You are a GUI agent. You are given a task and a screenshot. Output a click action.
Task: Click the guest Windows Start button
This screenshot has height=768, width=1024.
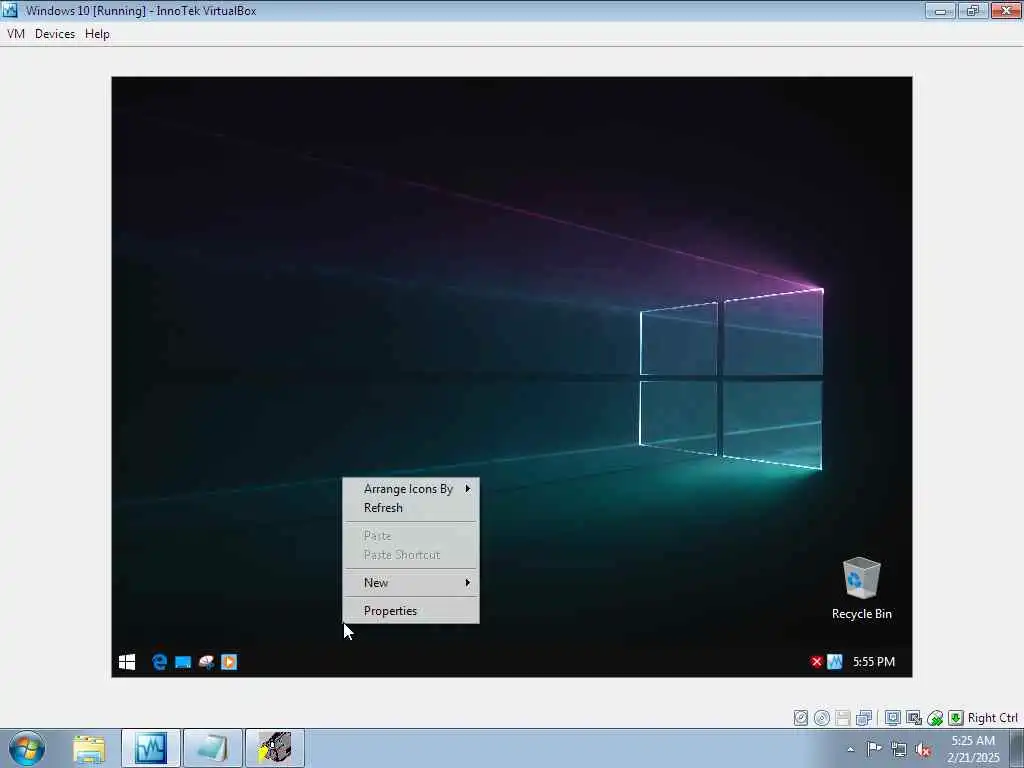pos(127,662)
